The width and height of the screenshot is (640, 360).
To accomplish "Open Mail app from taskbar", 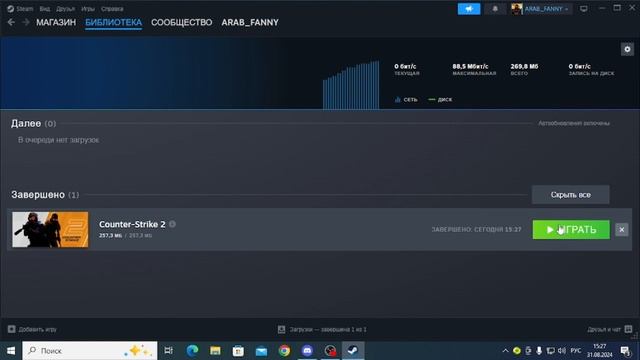I will (261, 351).
